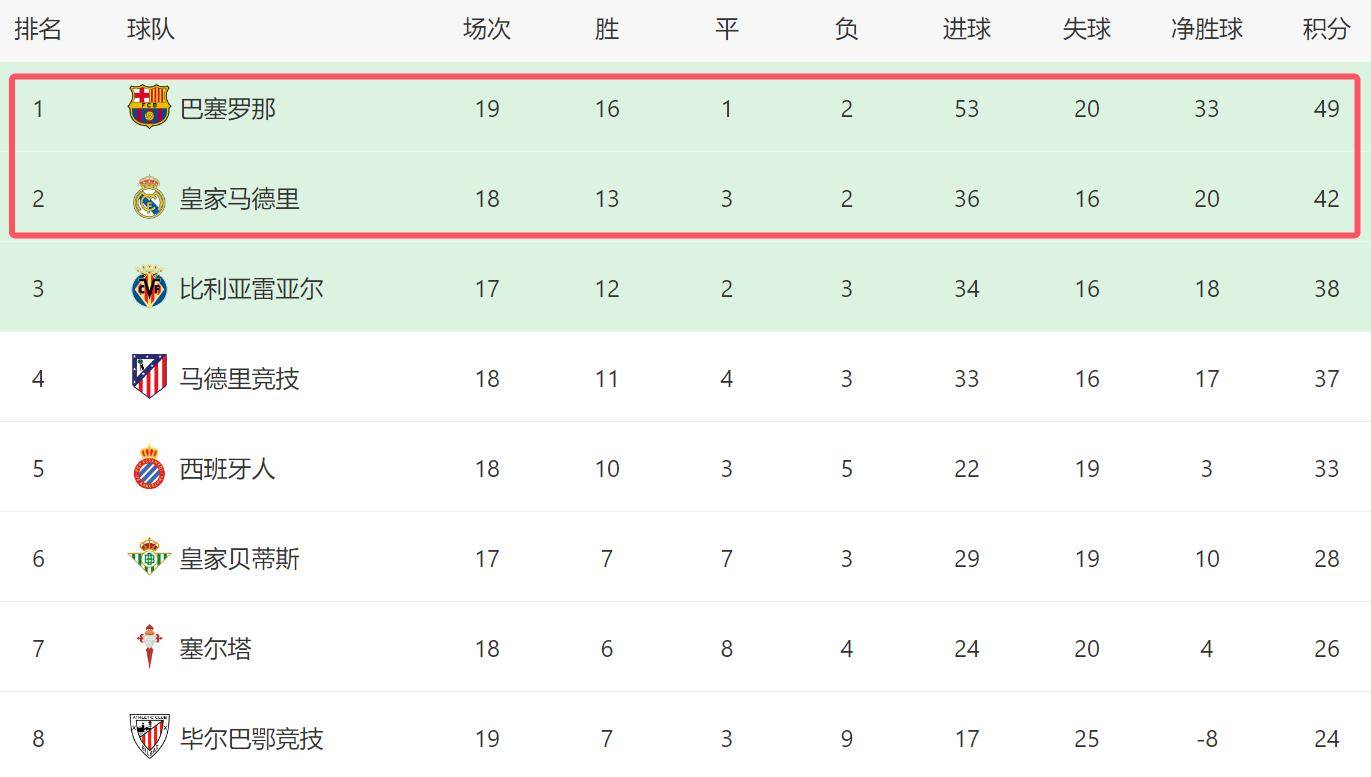Viewport: 1371px width, 777px height.
Task: Click the Villarreal yellow crest icon
Action: [149, 288]
